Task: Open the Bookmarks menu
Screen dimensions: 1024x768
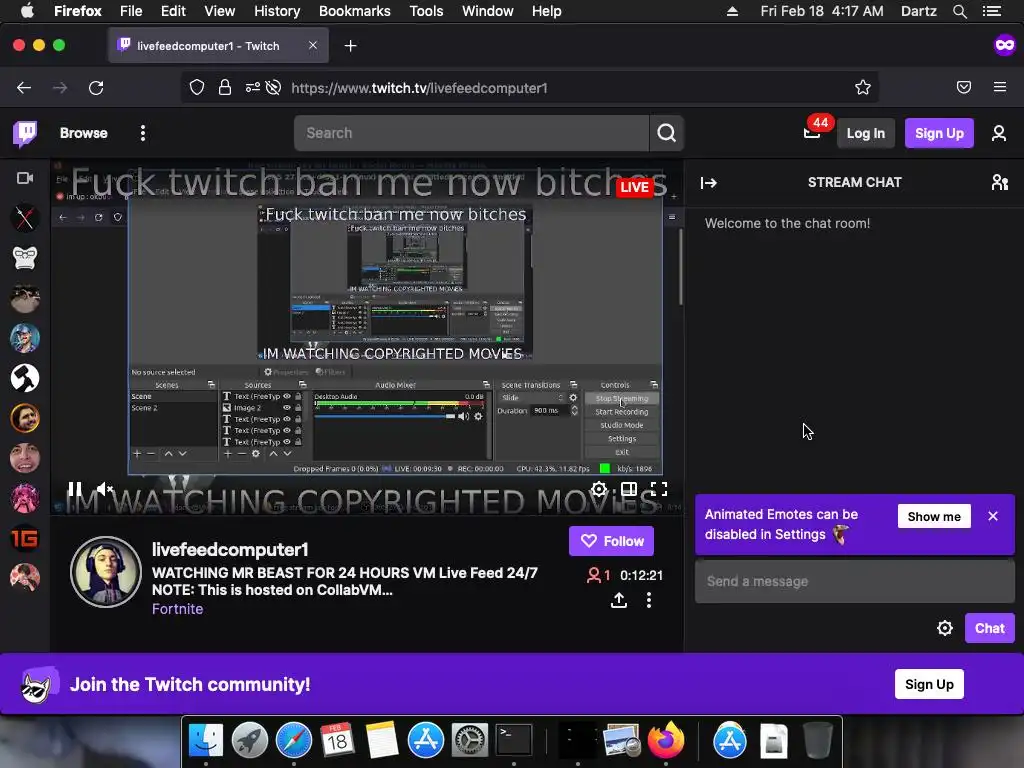Action: point(355,11)
